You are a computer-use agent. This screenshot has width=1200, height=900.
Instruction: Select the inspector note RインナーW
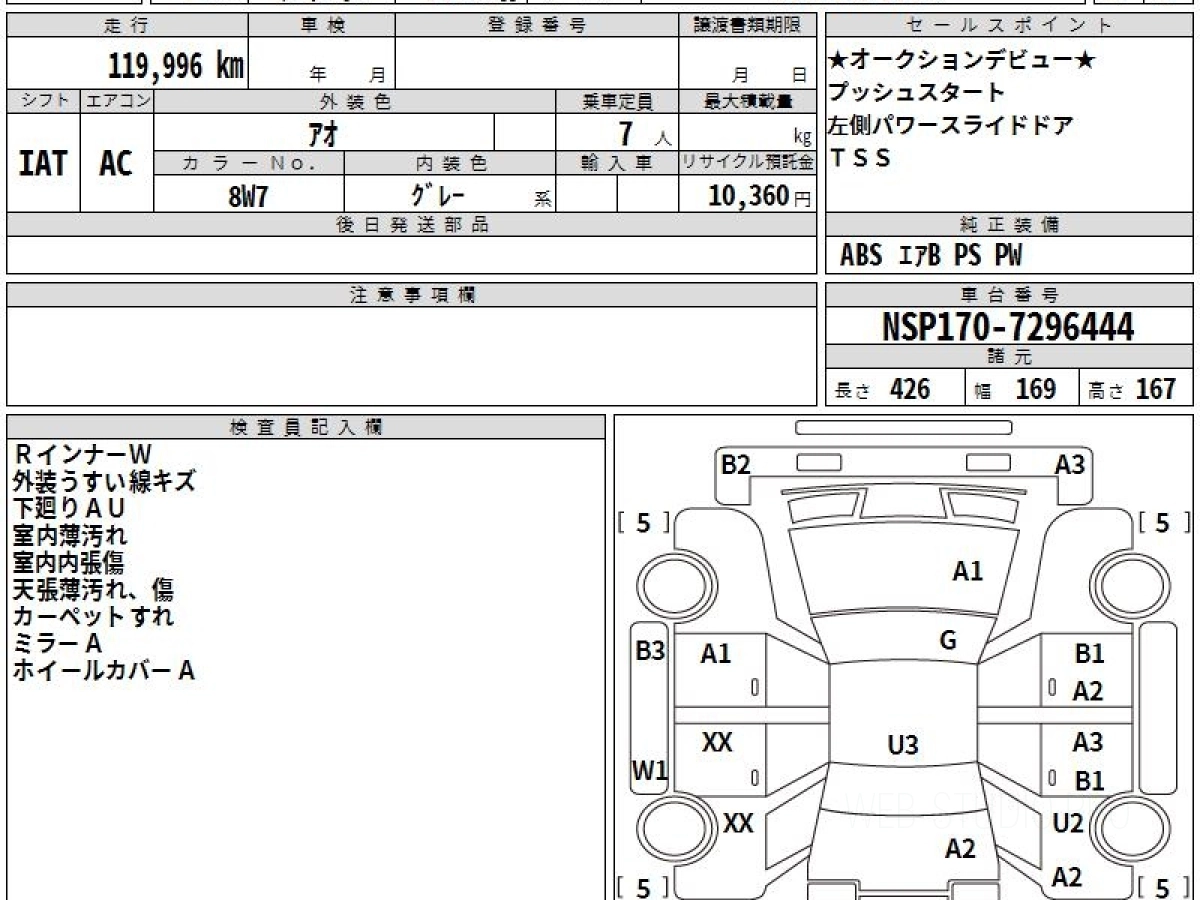click(x=82, y=455)
